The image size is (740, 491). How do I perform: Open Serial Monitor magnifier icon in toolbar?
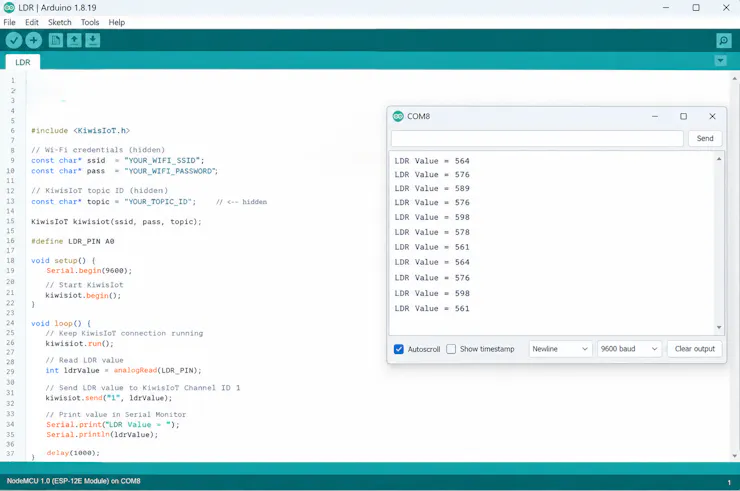click(723, 41)
